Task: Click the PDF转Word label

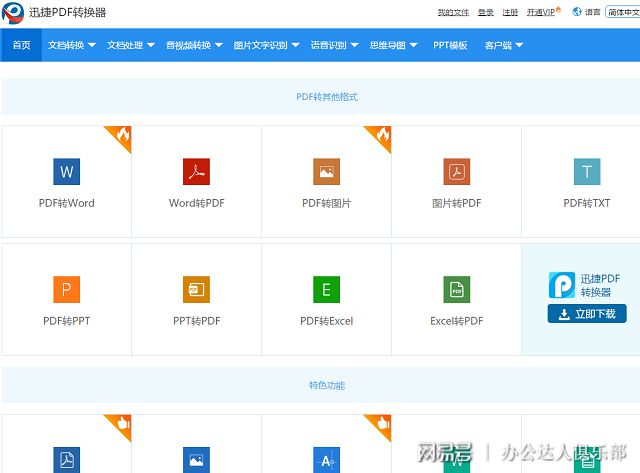Action: click(67, 203)
